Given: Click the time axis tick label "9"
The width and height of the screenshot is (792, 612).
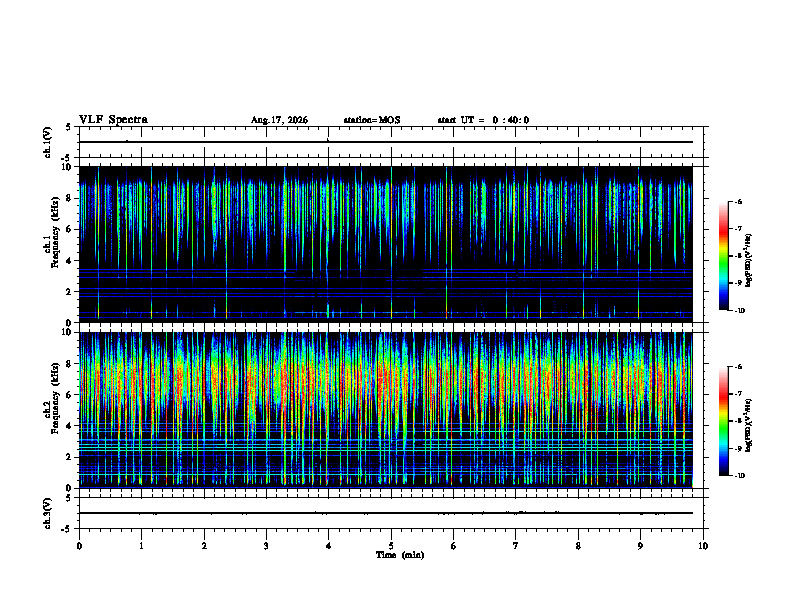Looking at the screenshot, I should pos(640,546).
